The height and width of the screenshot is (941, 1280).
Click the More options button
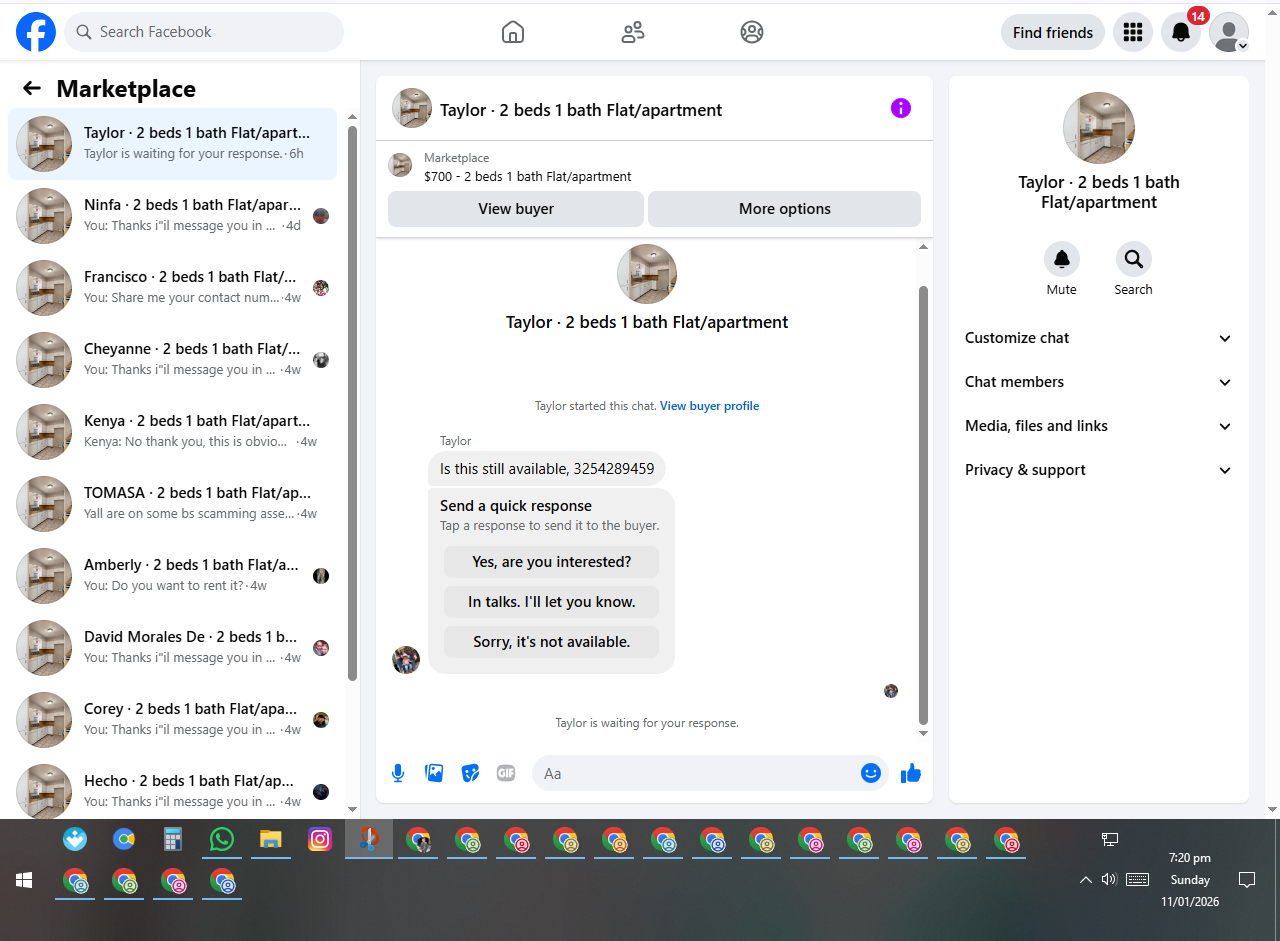pyautogui.click(x=785, y=209)
